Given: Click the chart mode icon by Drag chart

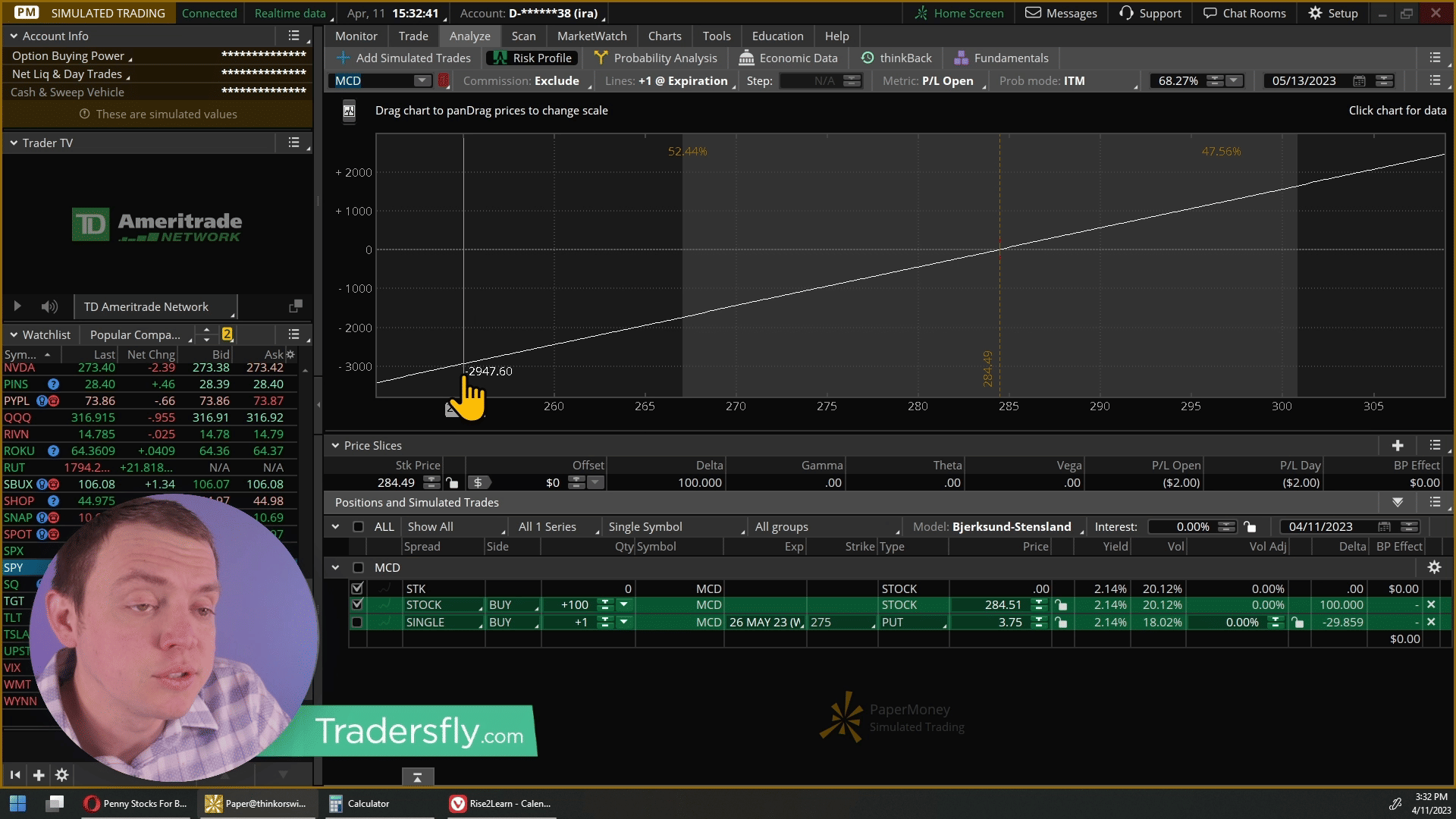Looking at the screenshot, I should coord(349,111).
